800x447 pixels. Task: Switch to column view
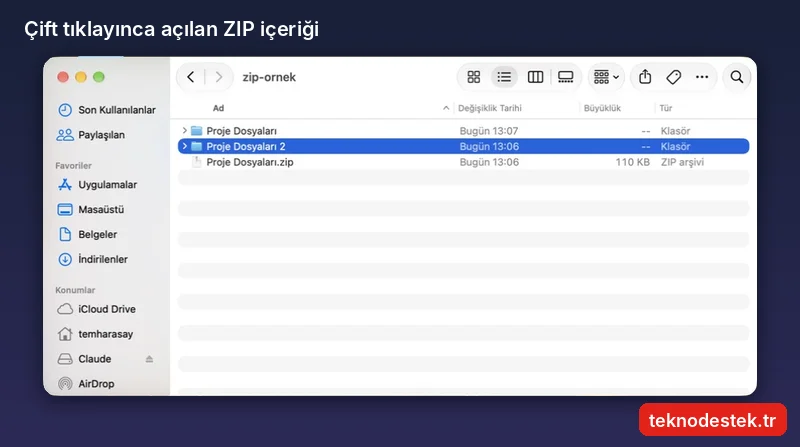[535, 77]
